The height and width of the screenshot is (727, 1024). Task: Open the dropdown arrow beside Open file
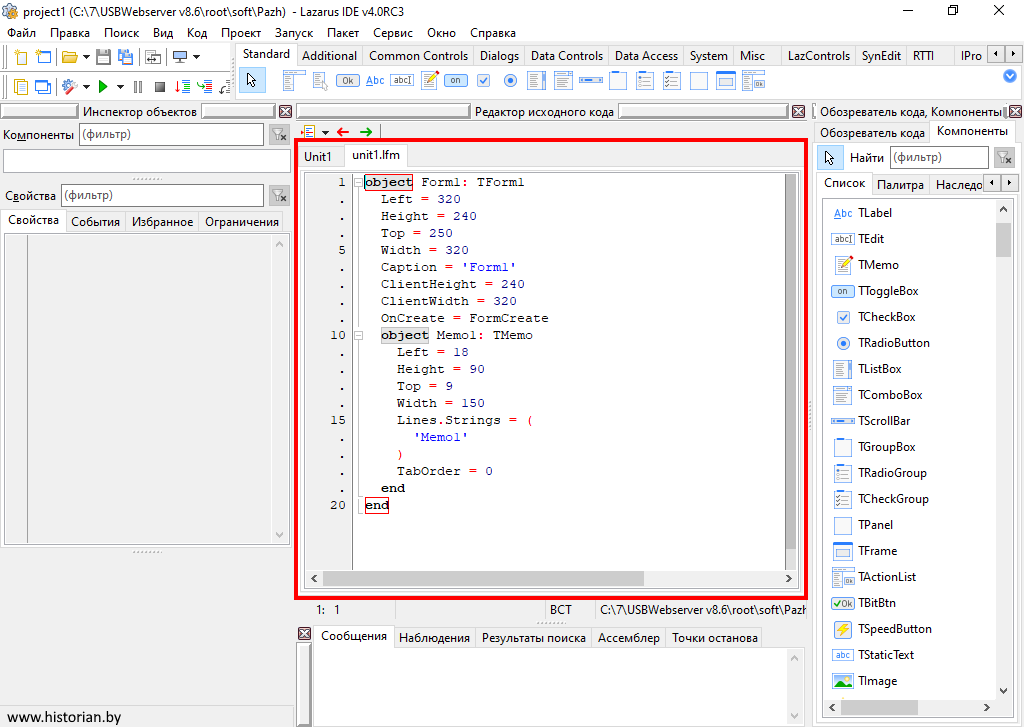tap(86, 57)
